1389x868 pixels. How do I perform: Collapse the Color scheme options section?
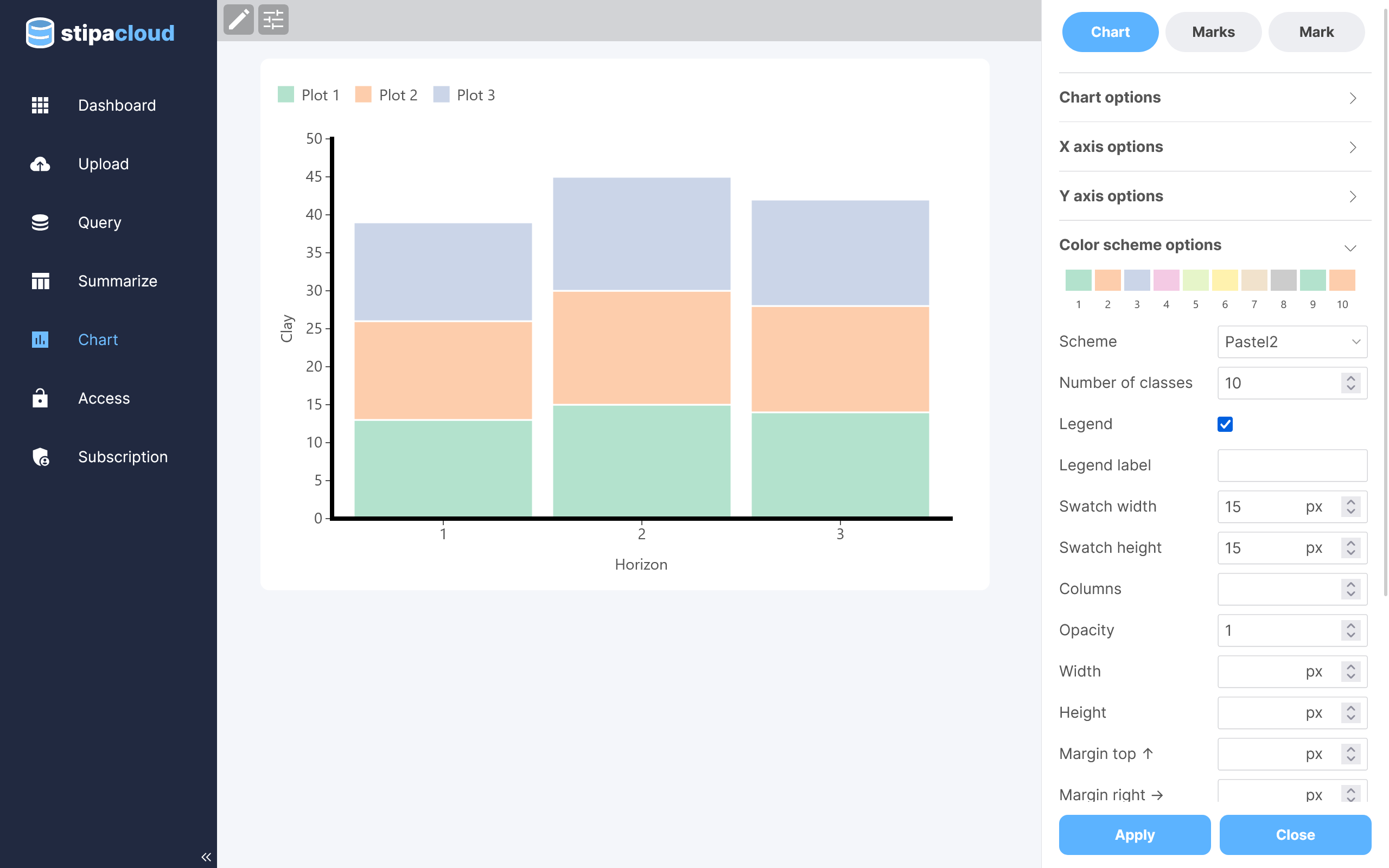point(1214,246)
